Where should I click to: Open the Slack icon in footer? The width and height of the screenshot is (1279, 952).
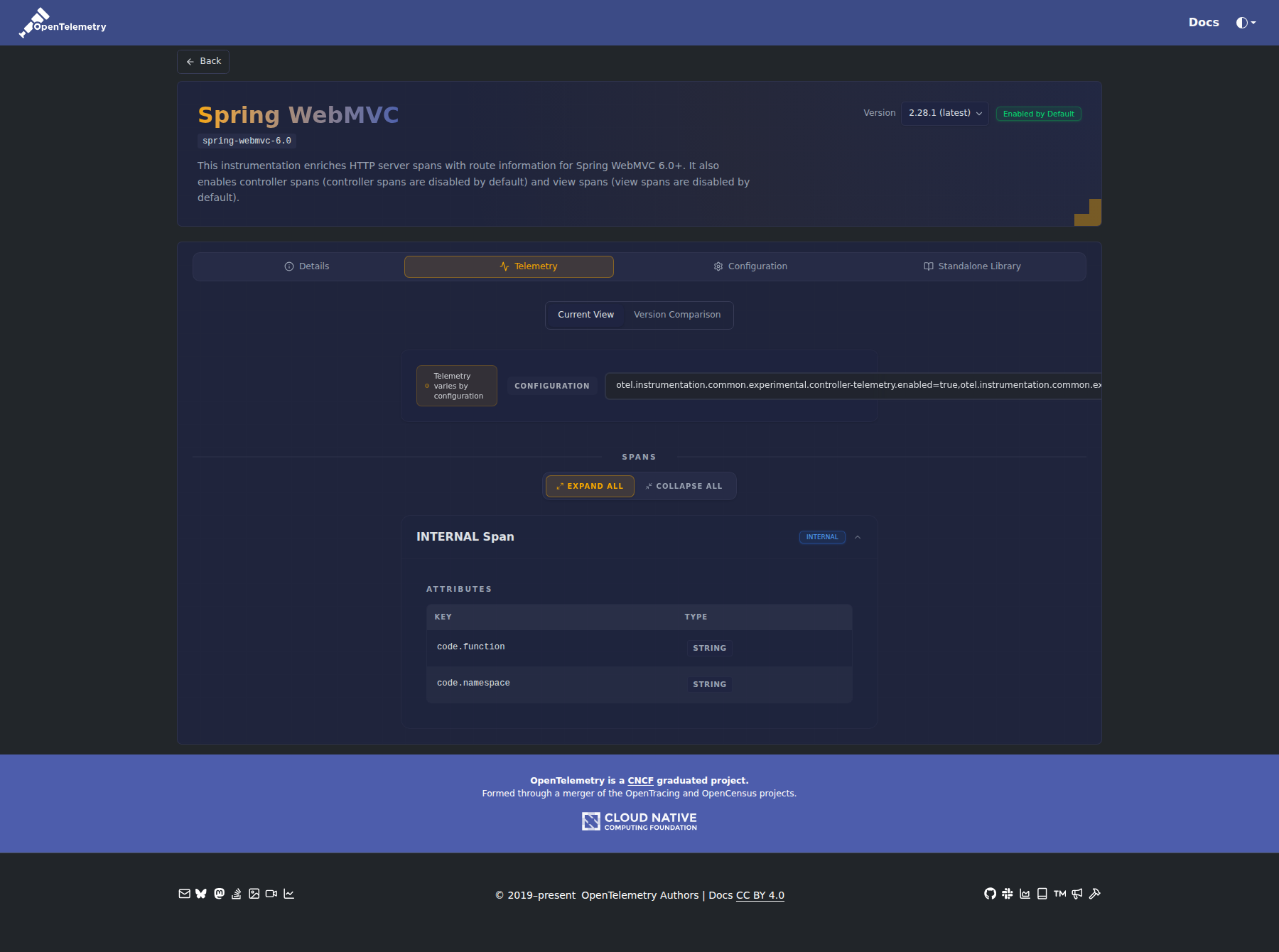point(1008,894)
